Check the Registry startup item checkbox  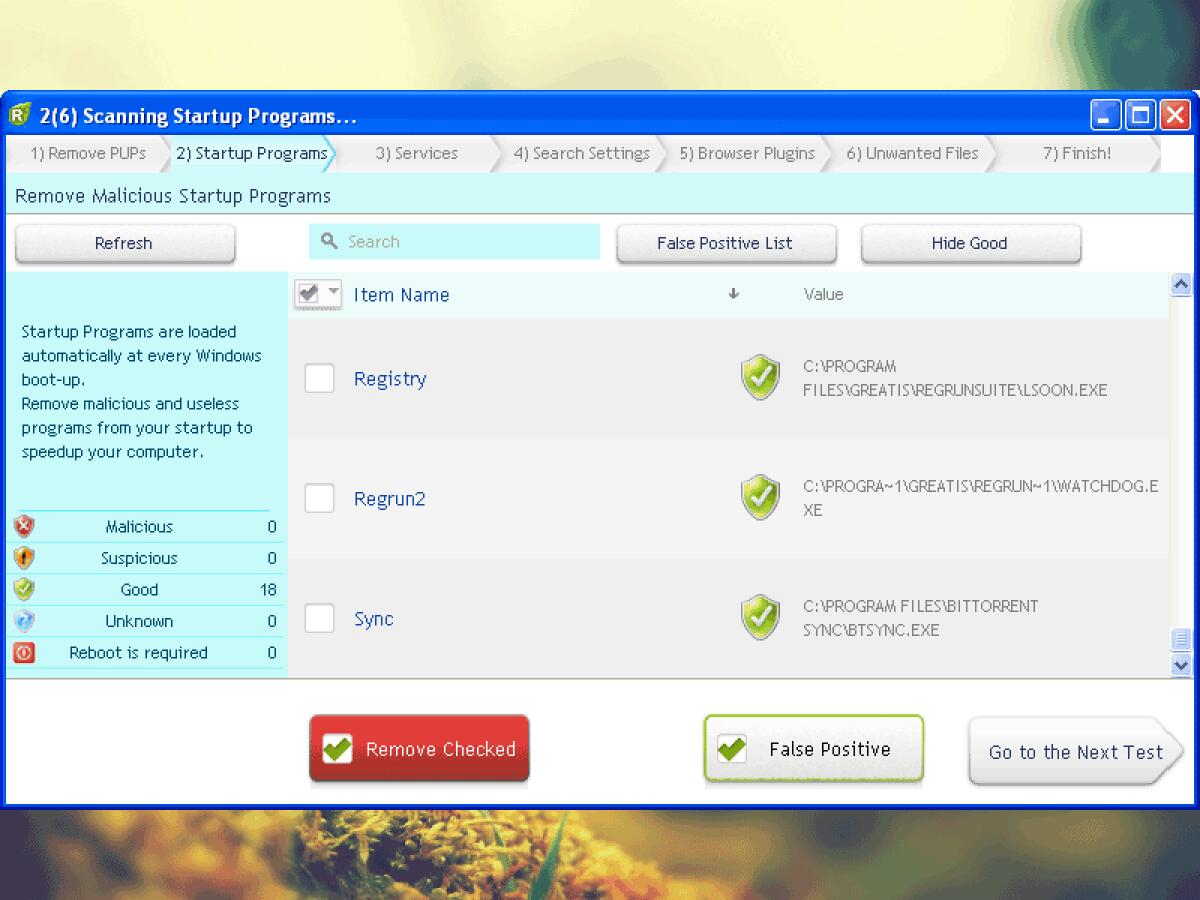coord(319,378)
